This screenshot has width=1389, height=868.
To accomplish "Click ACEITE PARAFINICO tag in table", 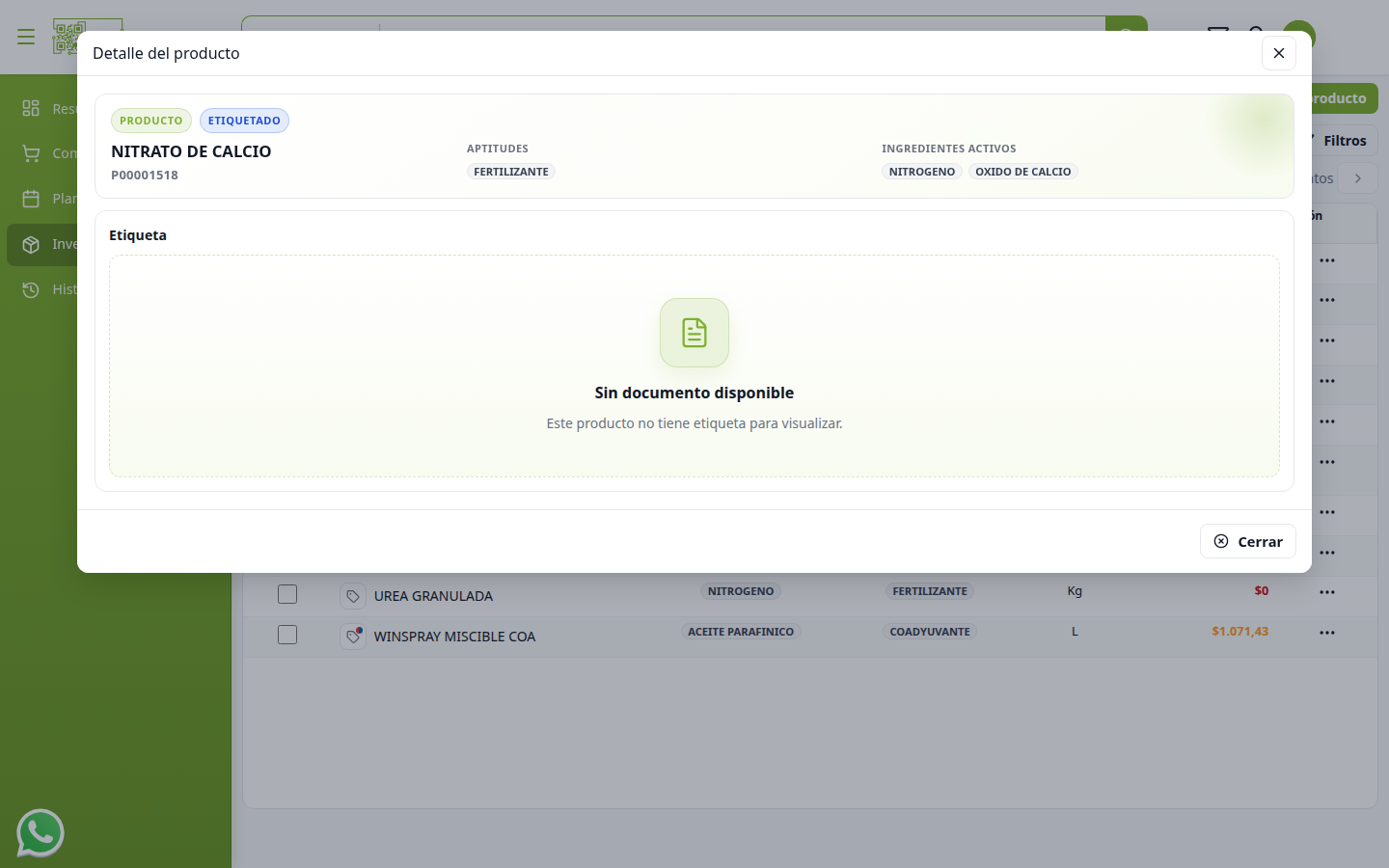I will click(x=741, y=632).
